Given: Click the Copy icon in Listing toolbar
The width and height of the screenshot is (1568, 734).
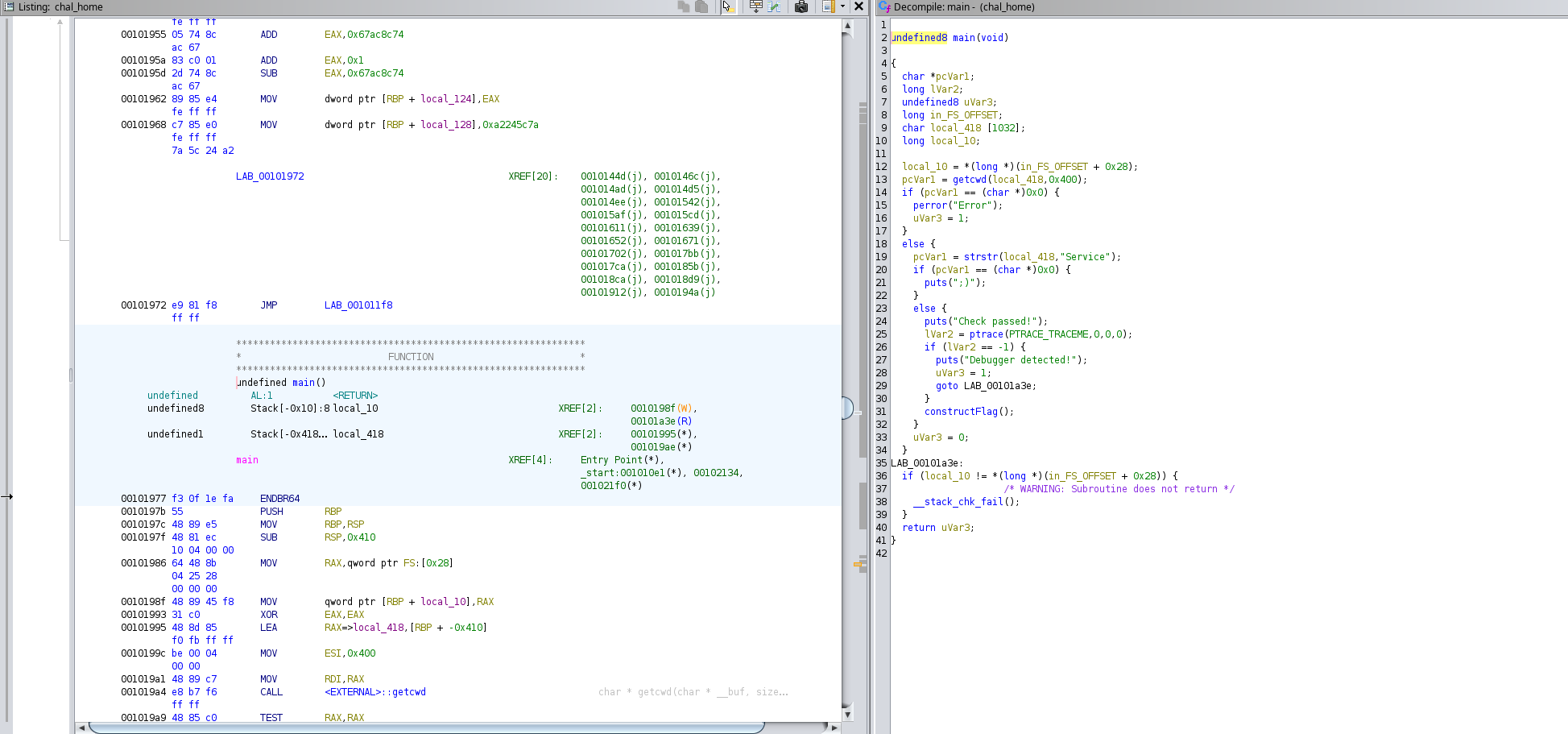Looking at the screenshot, I should (x=684, y=6).
